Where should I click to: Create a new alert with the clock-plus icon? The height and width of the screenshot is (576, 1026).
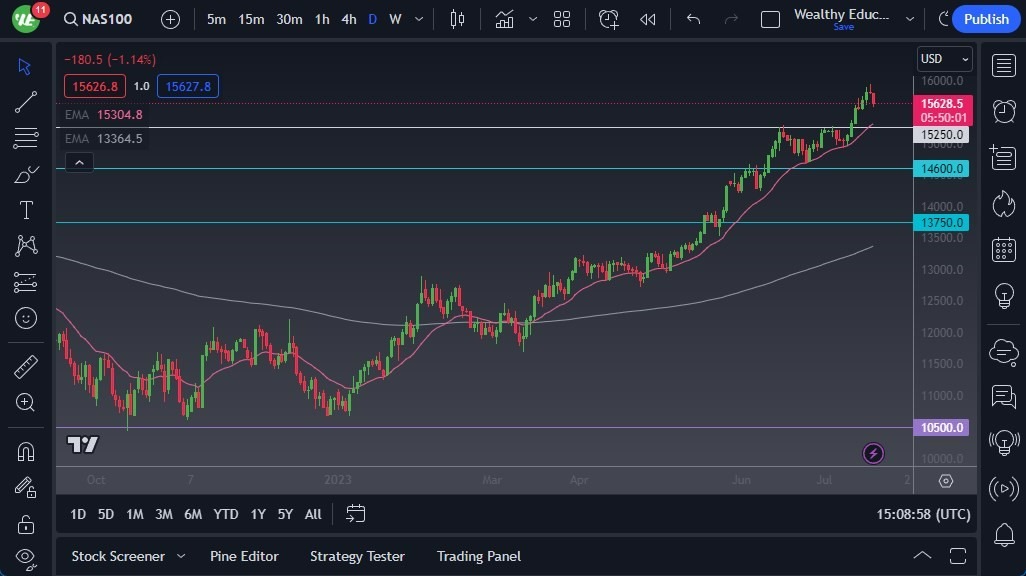pyautogui.click(x=609, y=19)
